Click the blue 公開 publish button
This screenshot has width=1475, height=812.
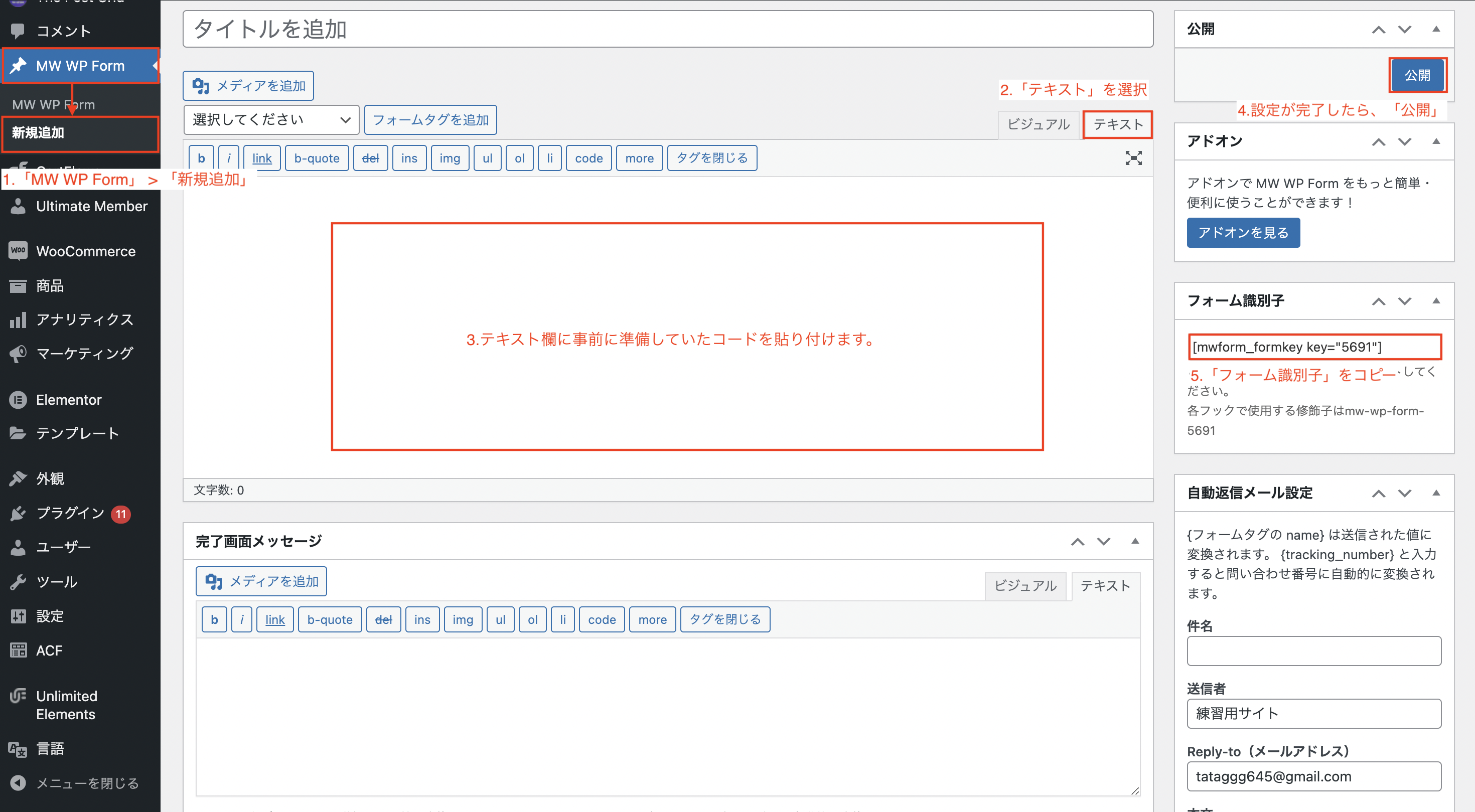1417,75
